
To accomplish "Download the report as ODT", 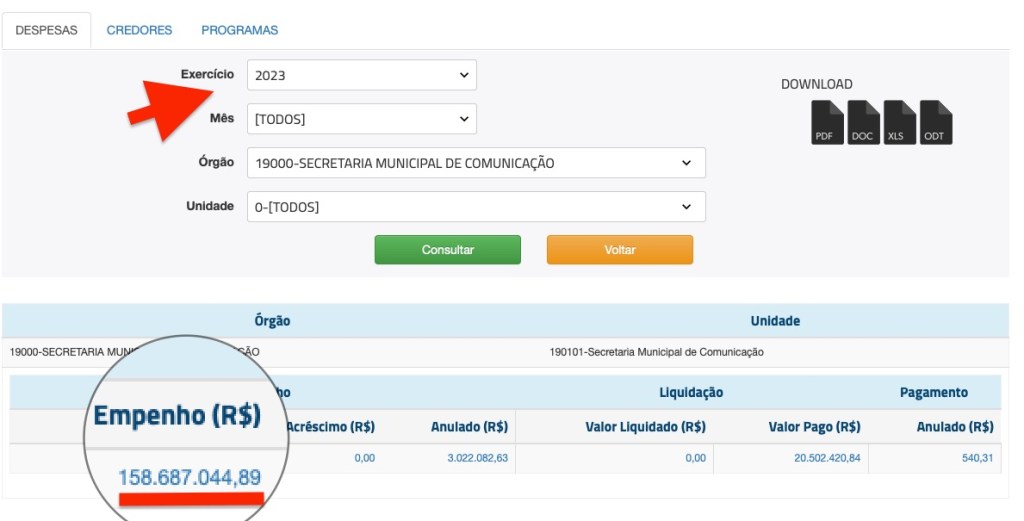I will tap(935, 122).
